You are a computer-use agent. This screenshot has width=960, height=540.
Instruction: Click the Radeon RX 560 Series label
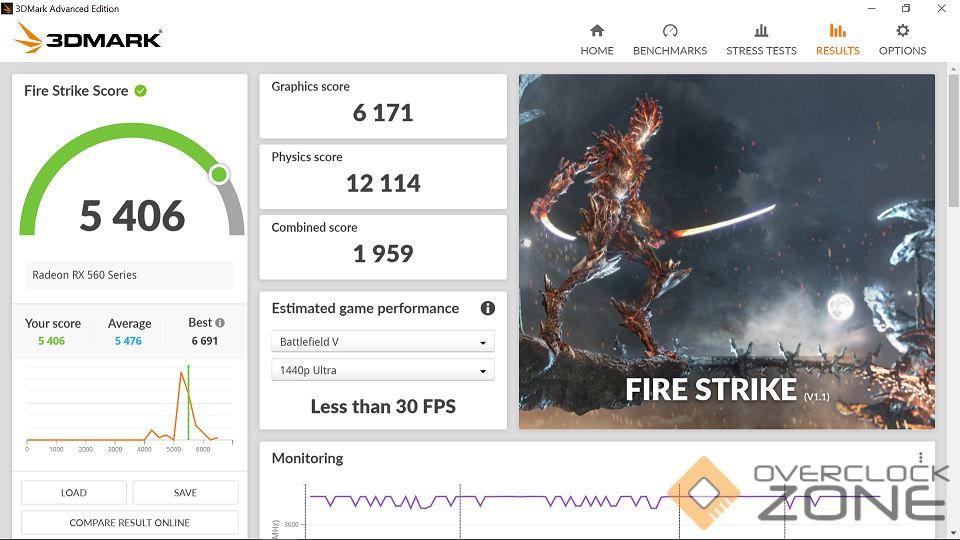(84, 275)
